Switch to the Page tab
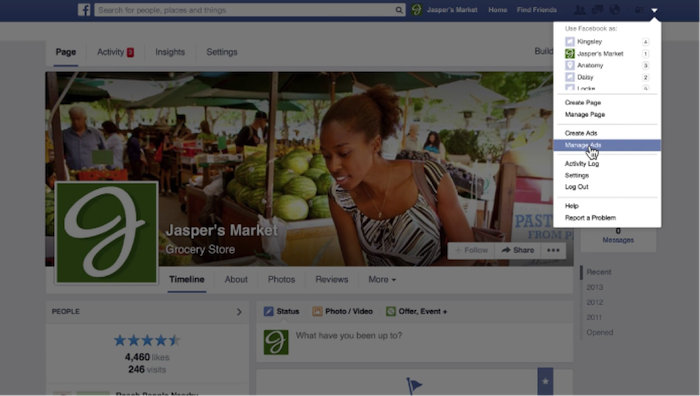700x396 pixels. click(66, 52)
